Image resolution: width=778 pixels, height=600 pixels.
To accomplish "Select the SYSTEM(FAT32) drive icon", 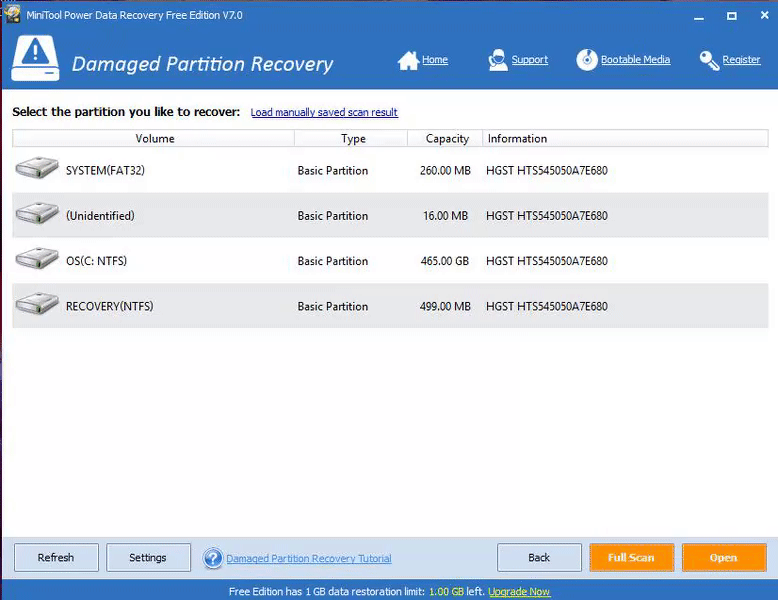I will pos(37,168).
